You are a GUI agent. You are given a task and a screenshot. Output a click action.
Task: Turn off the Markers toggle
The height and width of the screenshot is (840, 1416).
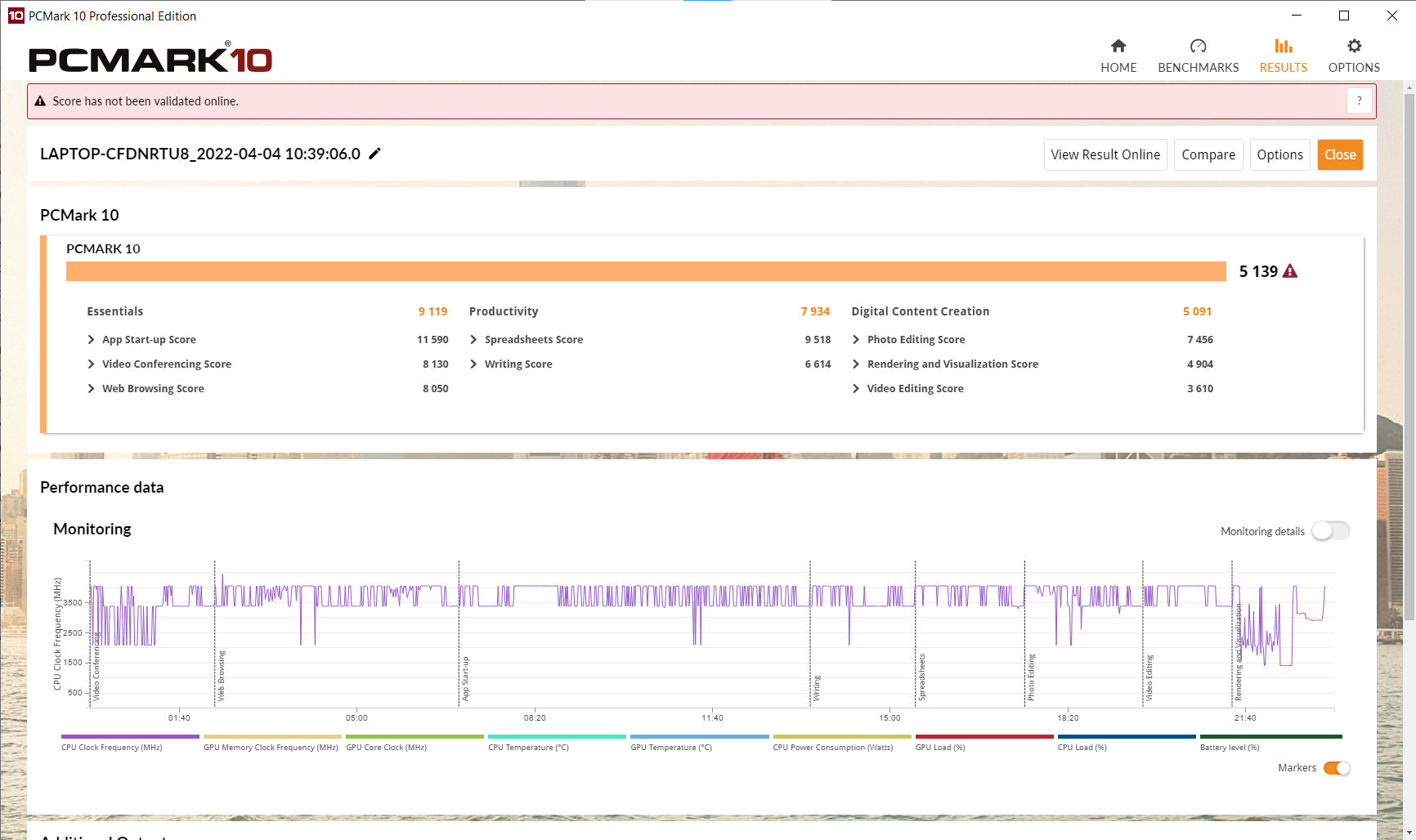click(1337, 768)
